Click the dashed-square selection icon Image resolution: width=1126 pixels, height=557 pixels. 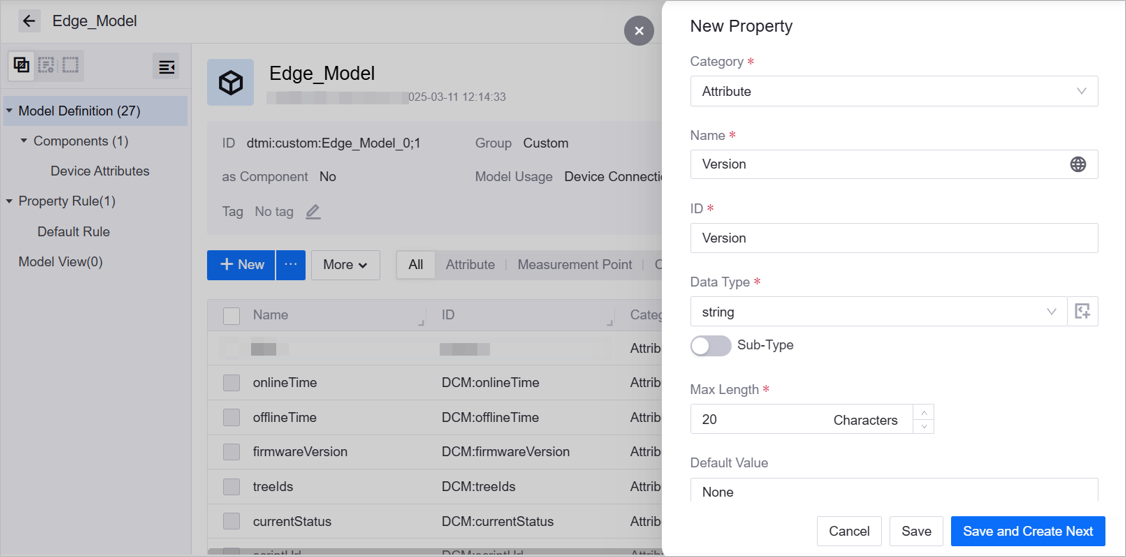(x=71, y=66)
